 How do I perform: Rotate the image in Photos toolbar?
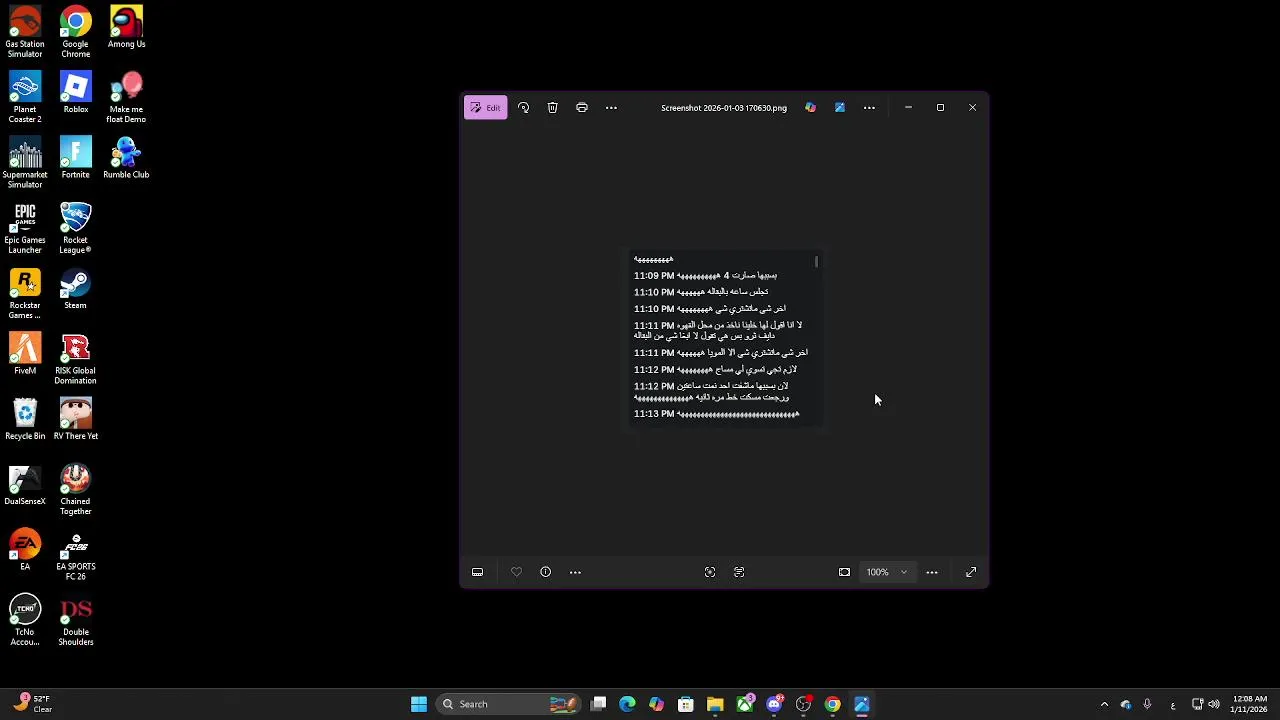point(523,107)
